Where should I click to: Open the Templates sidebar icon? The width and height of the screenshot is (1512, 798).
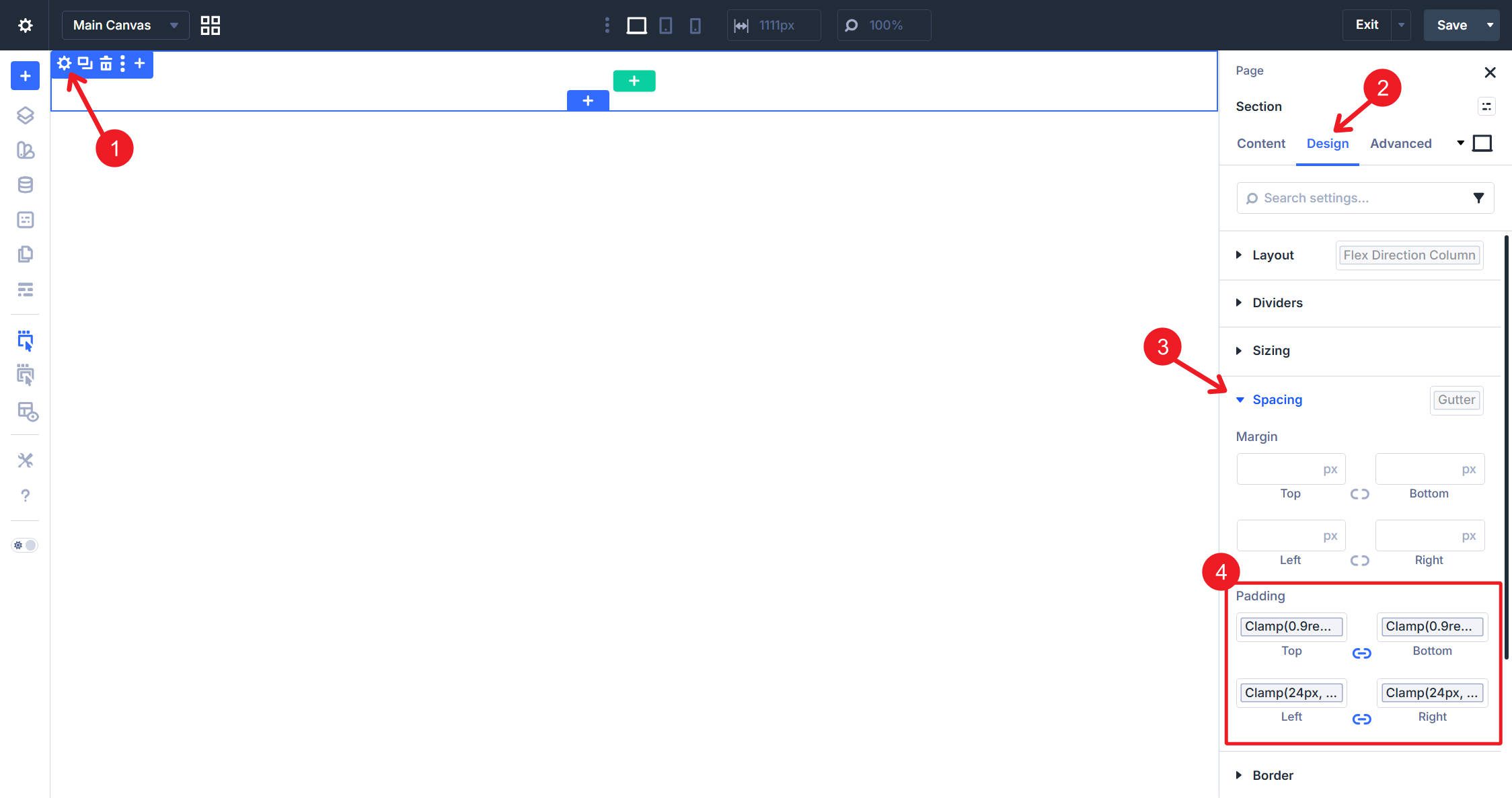coord(24,151)
